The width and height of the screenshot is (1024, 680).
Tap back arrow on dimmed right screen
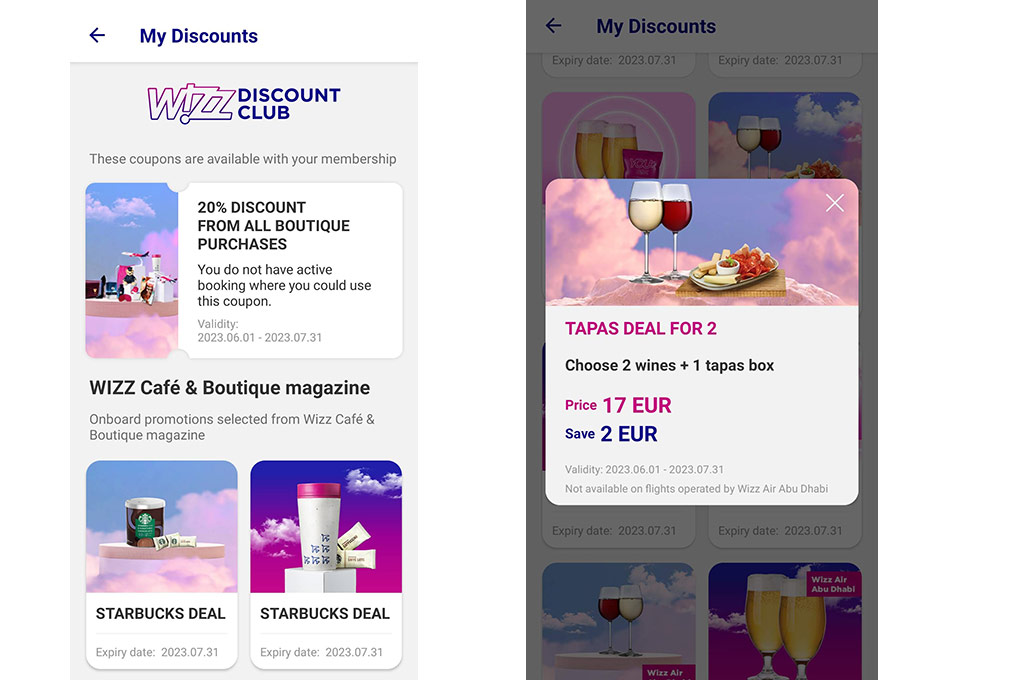click(554, 25)
